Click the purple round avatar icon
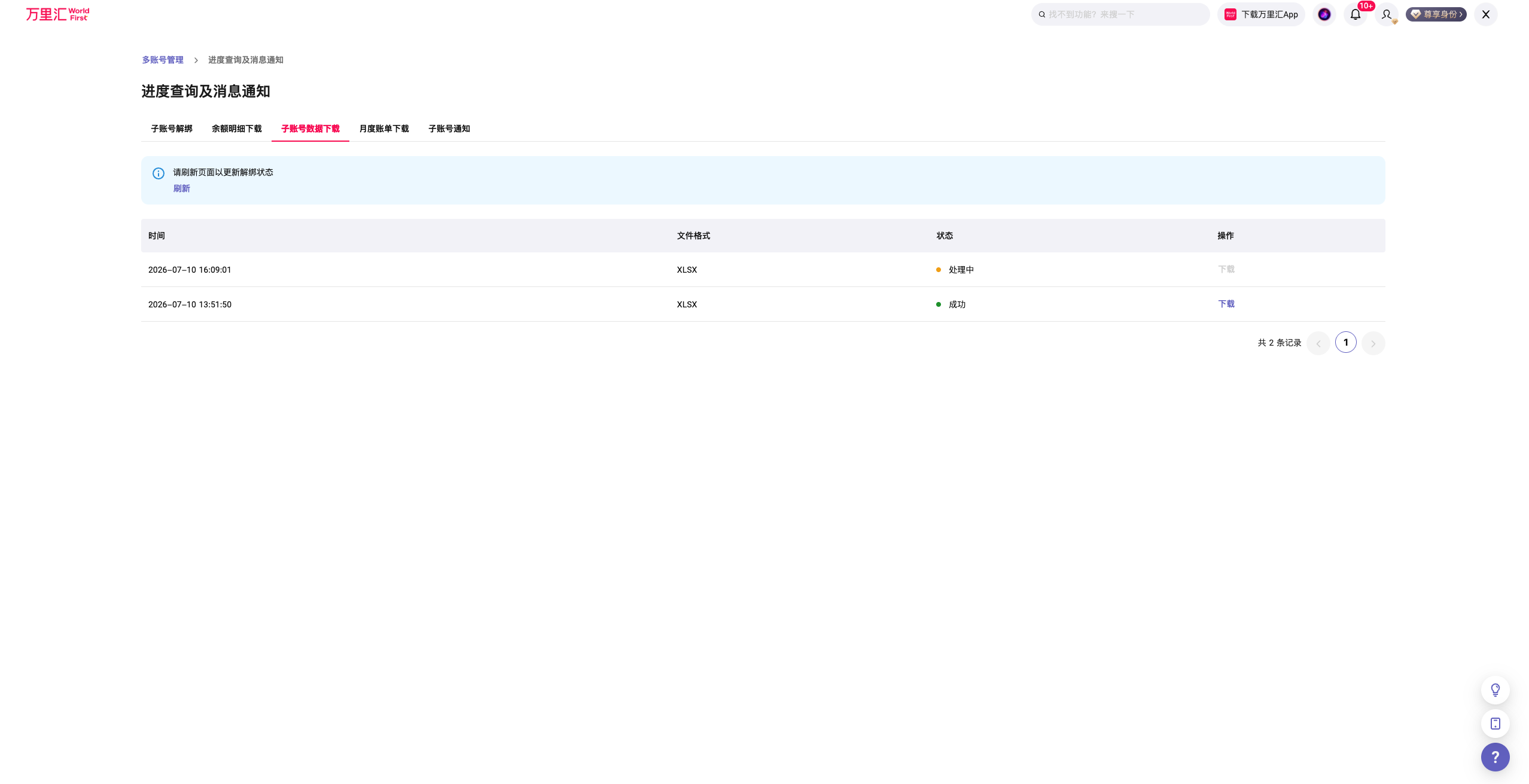Viewport: 1529px width, 784px height. click(1324, 14)
